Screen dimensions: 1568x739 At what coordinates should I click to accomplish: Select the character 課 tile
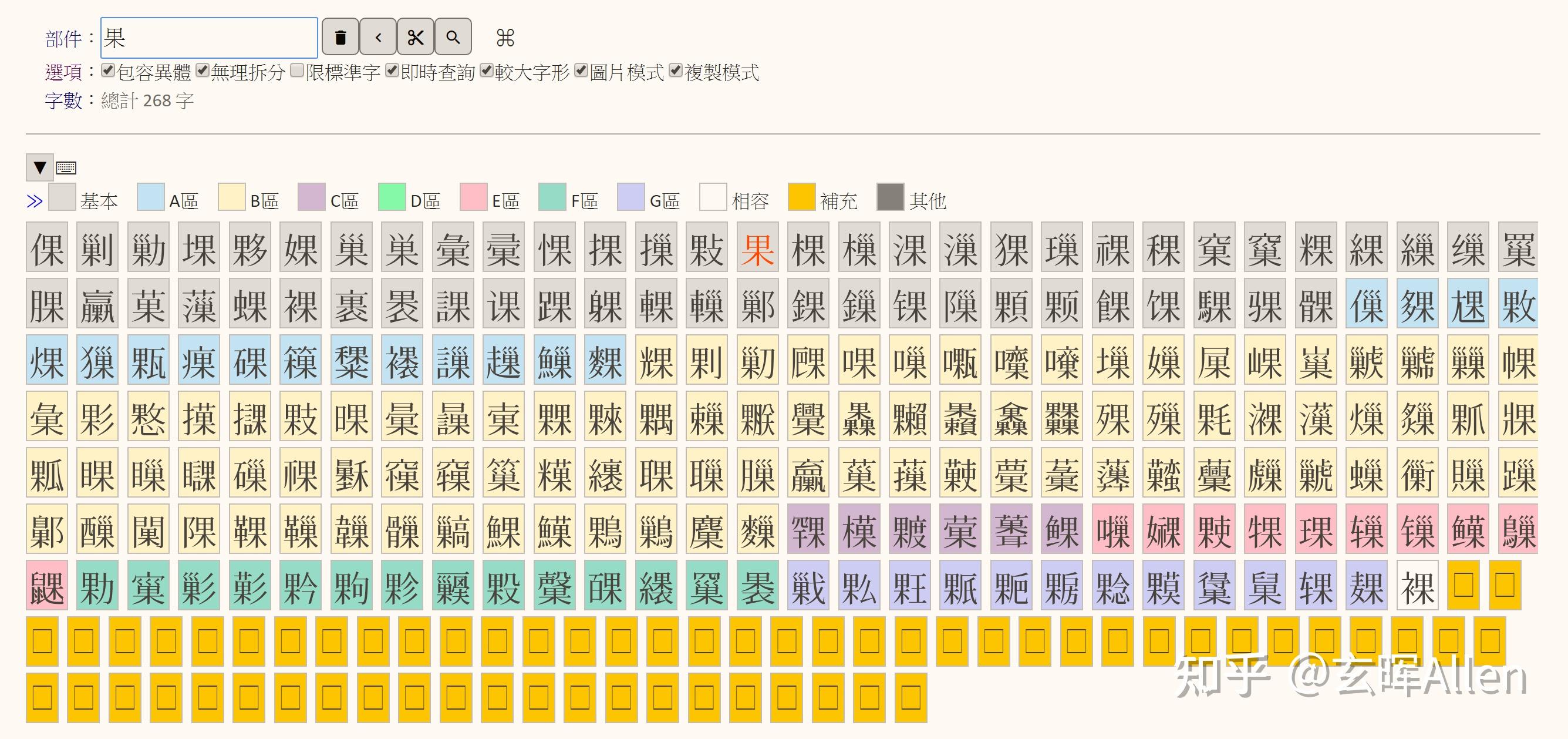pos(453,303)
